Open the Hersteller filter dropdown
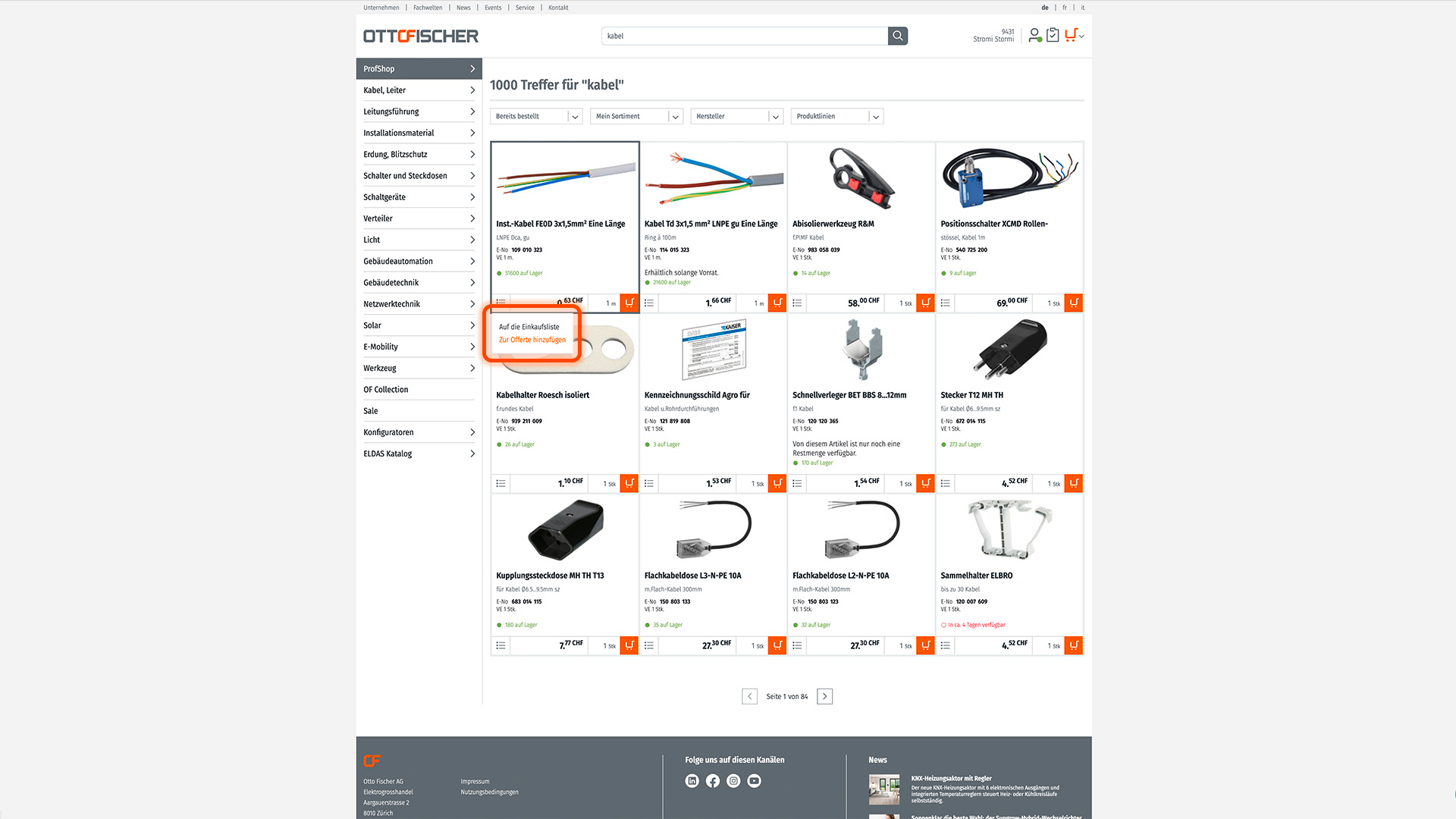 tap(736, 116)
